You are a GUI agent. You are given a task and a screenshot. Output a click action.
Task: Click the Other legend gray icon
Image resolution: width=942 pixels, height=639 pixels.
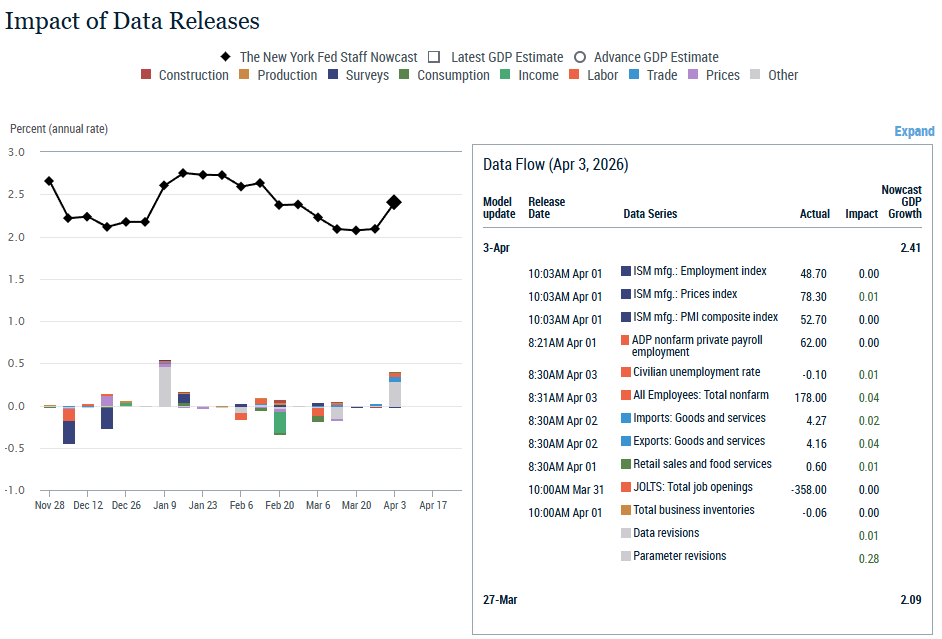tap(755, 75)
